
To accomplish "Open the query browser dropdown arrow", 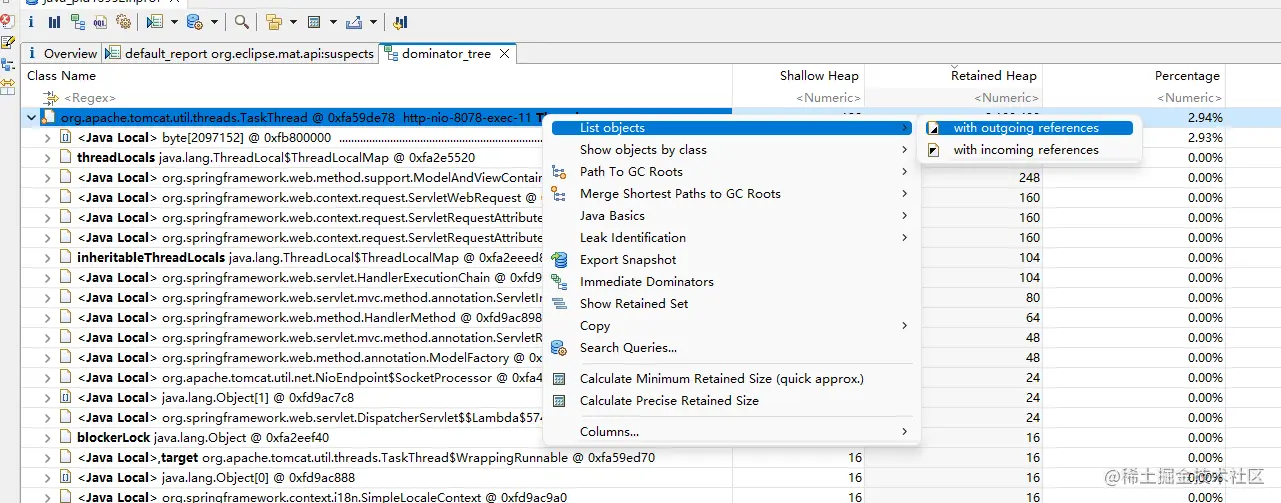I will (215, 21).
